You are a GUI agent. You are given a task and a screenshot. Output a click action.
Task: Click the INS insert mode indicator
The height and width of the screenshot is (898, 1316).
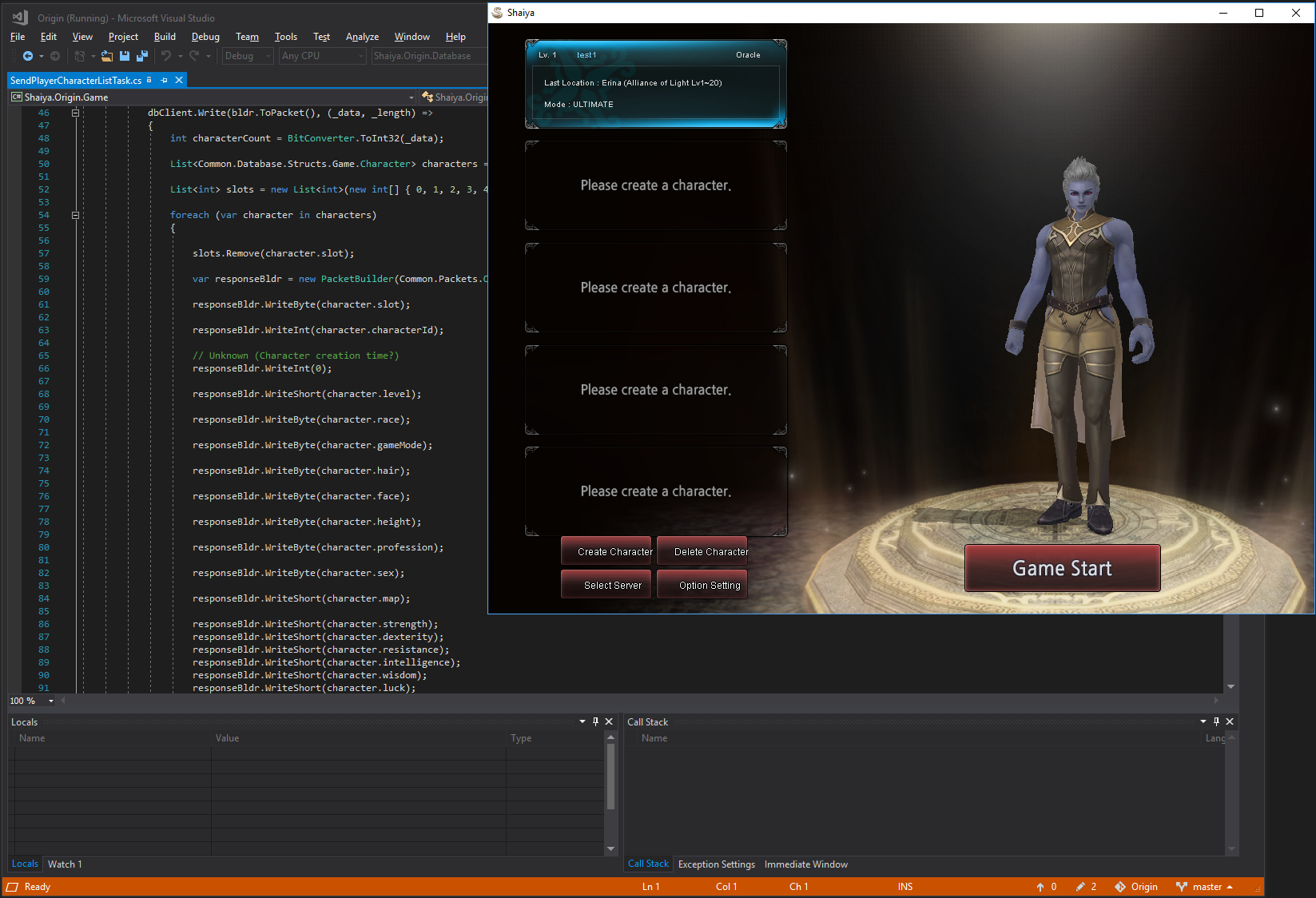[905, 887]
